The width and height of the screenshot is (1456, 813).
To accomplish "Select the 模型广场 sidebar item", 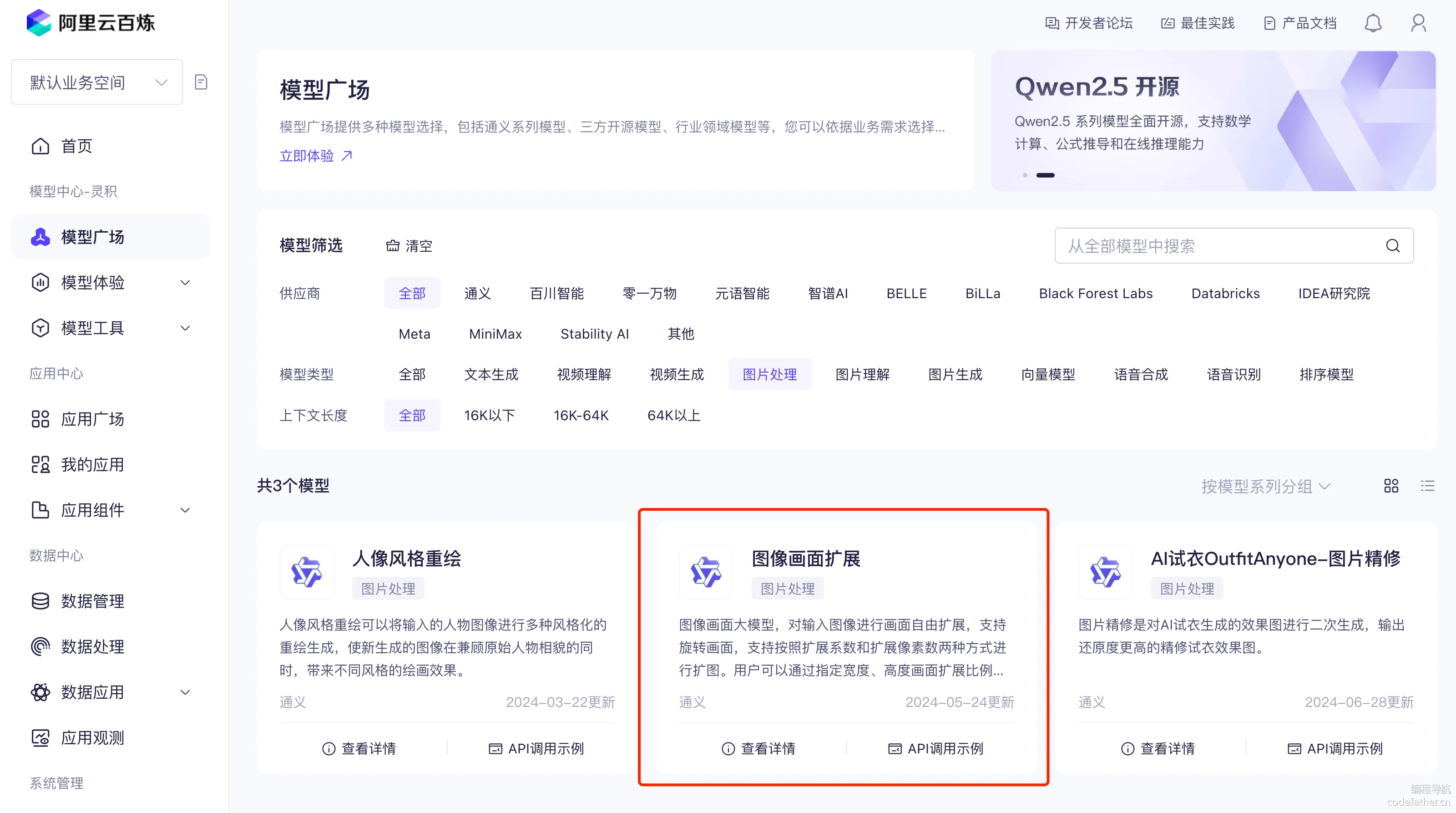I will tap(110, 237).
